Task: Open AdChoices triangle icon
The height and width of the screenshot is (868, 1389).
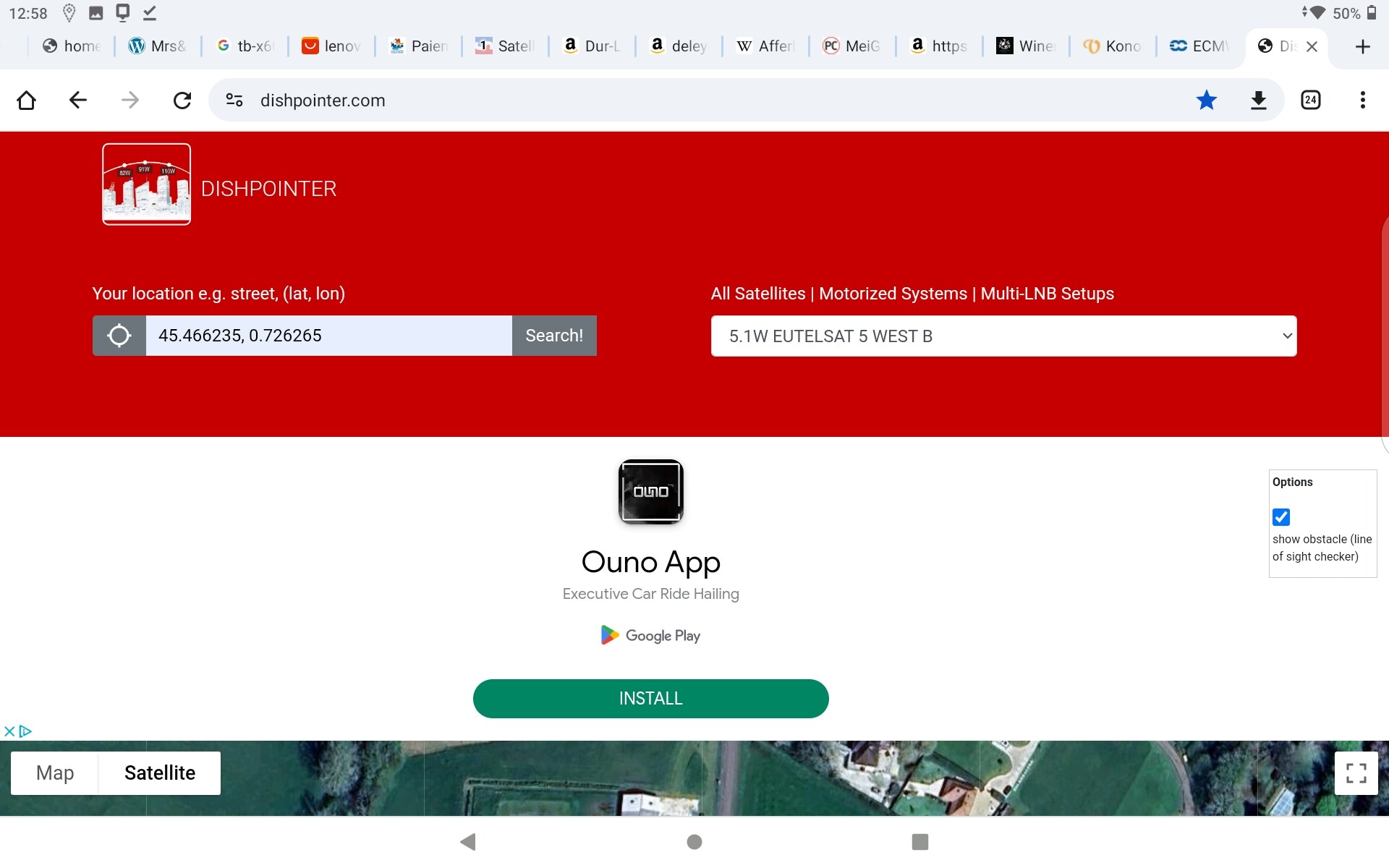Action: pyautogui.click(x=26, y=731)
